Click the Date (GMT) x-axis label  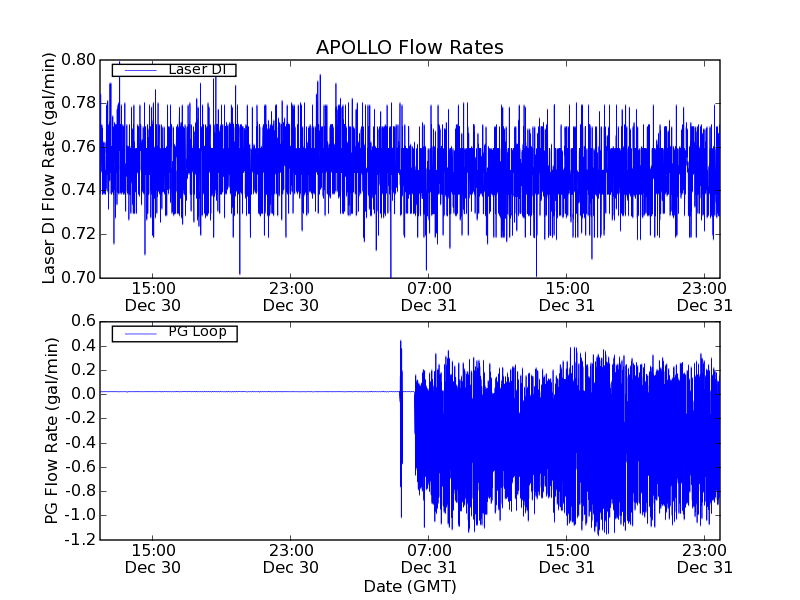[410, 586]
